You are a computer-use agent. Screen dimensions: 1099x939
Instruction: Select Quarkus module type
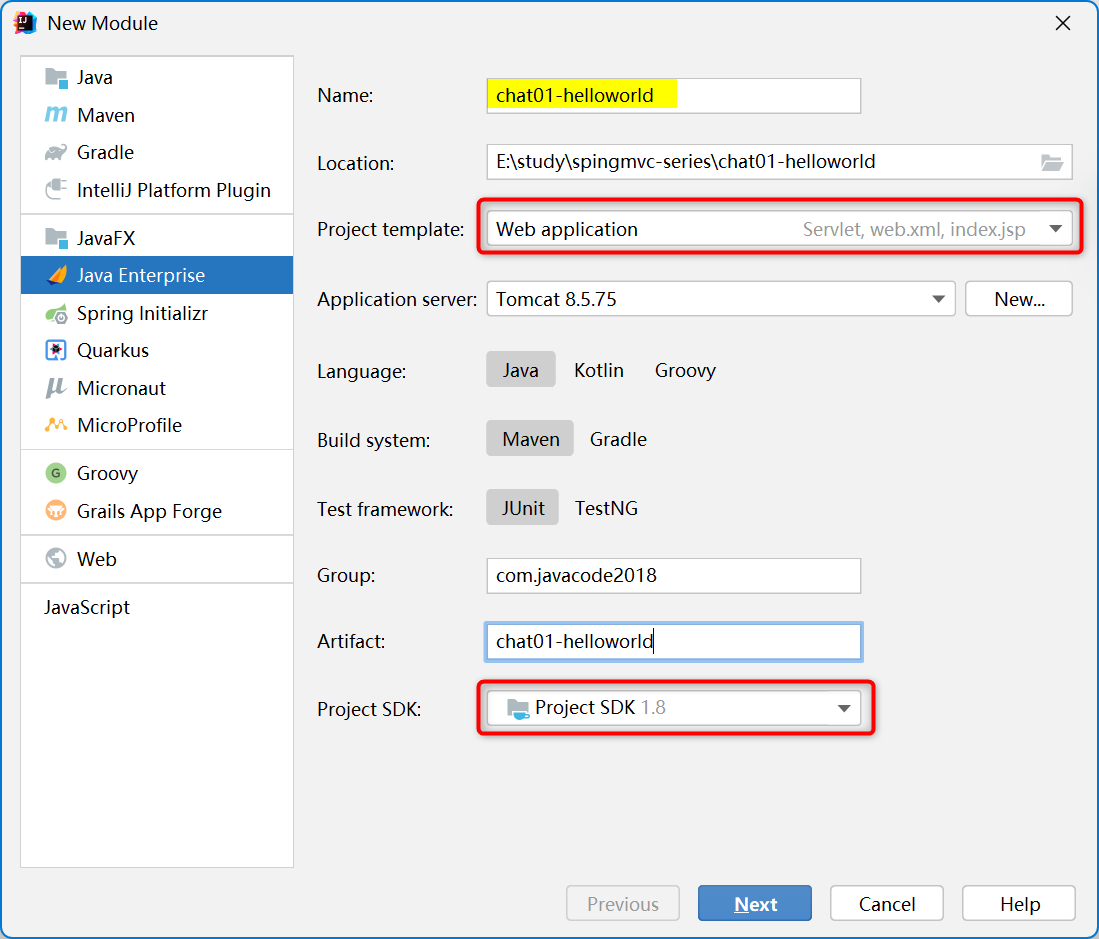(157, 350)
